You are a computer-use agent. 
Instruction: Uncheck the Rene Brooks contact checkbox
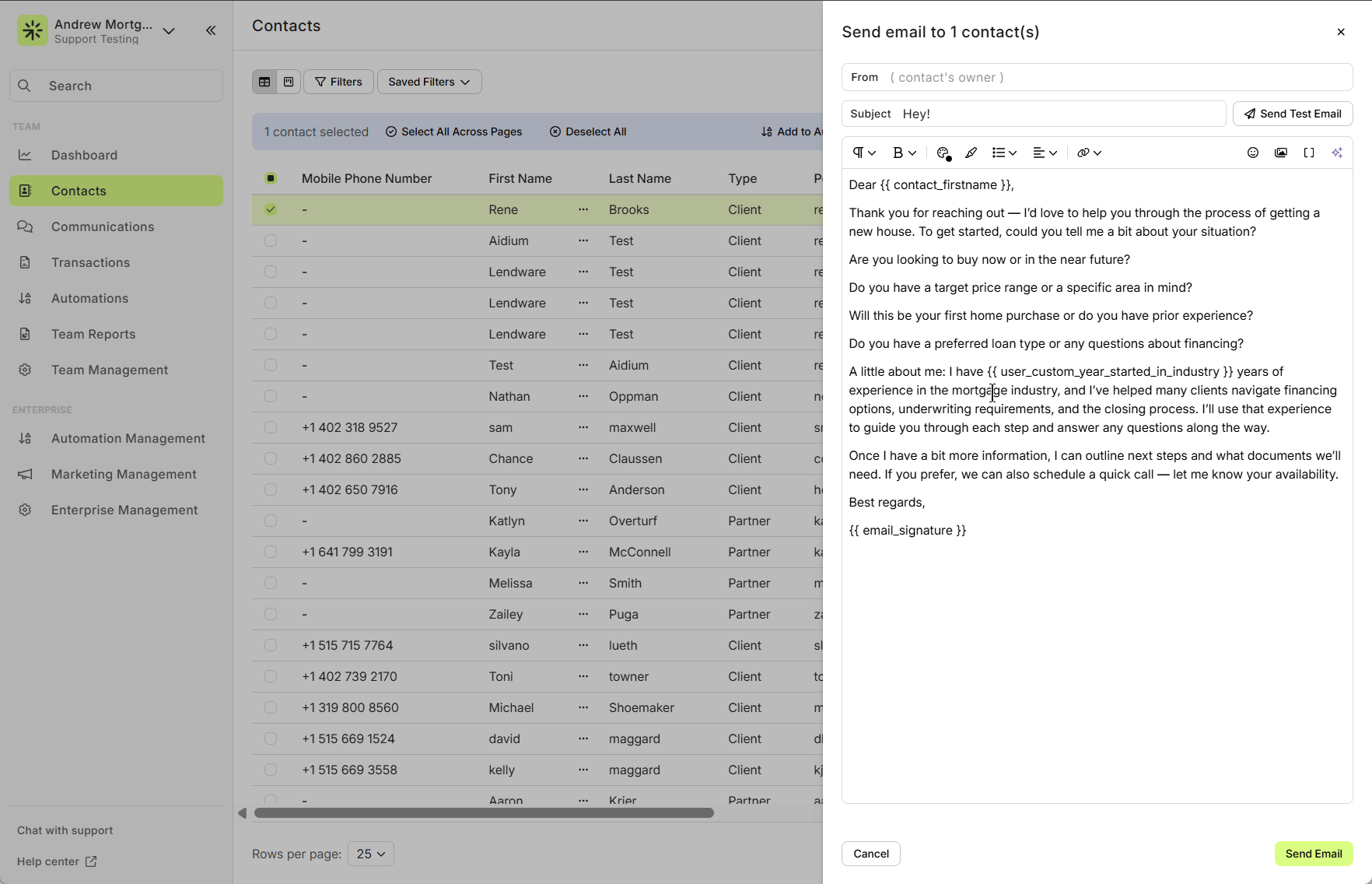point(271,209)
